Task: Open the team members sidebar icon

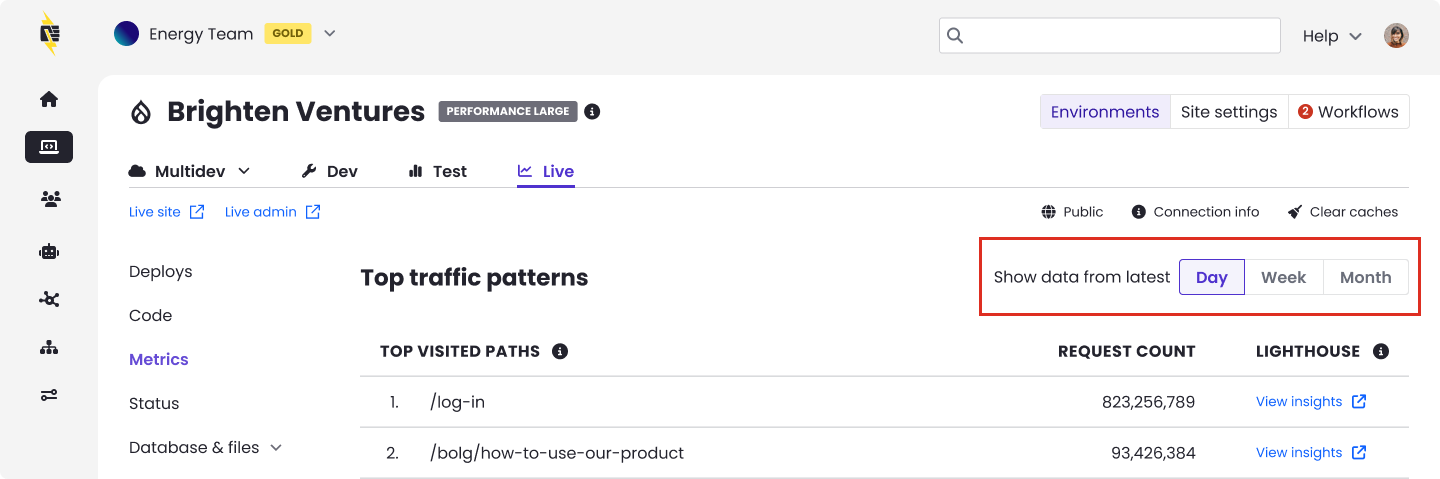Action: click(49, 199)
